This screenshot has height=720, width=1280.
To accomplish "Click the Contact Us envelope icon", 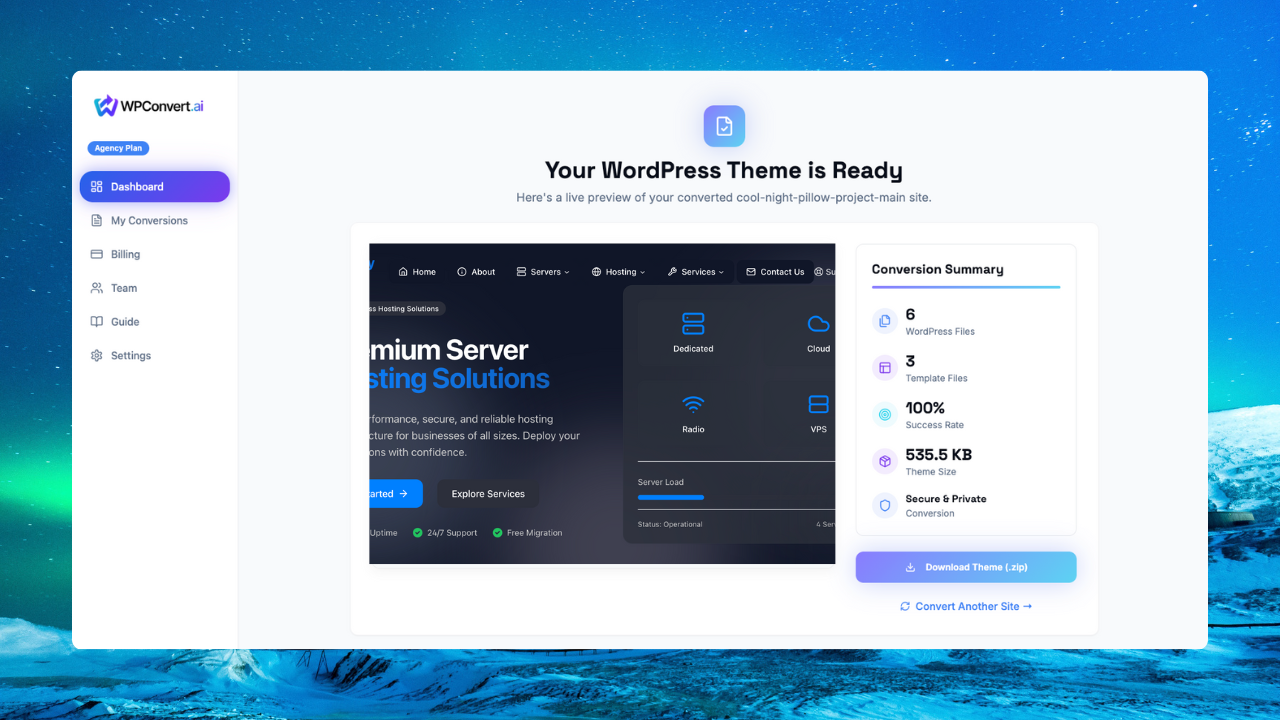I will click(x=751, y=272).
